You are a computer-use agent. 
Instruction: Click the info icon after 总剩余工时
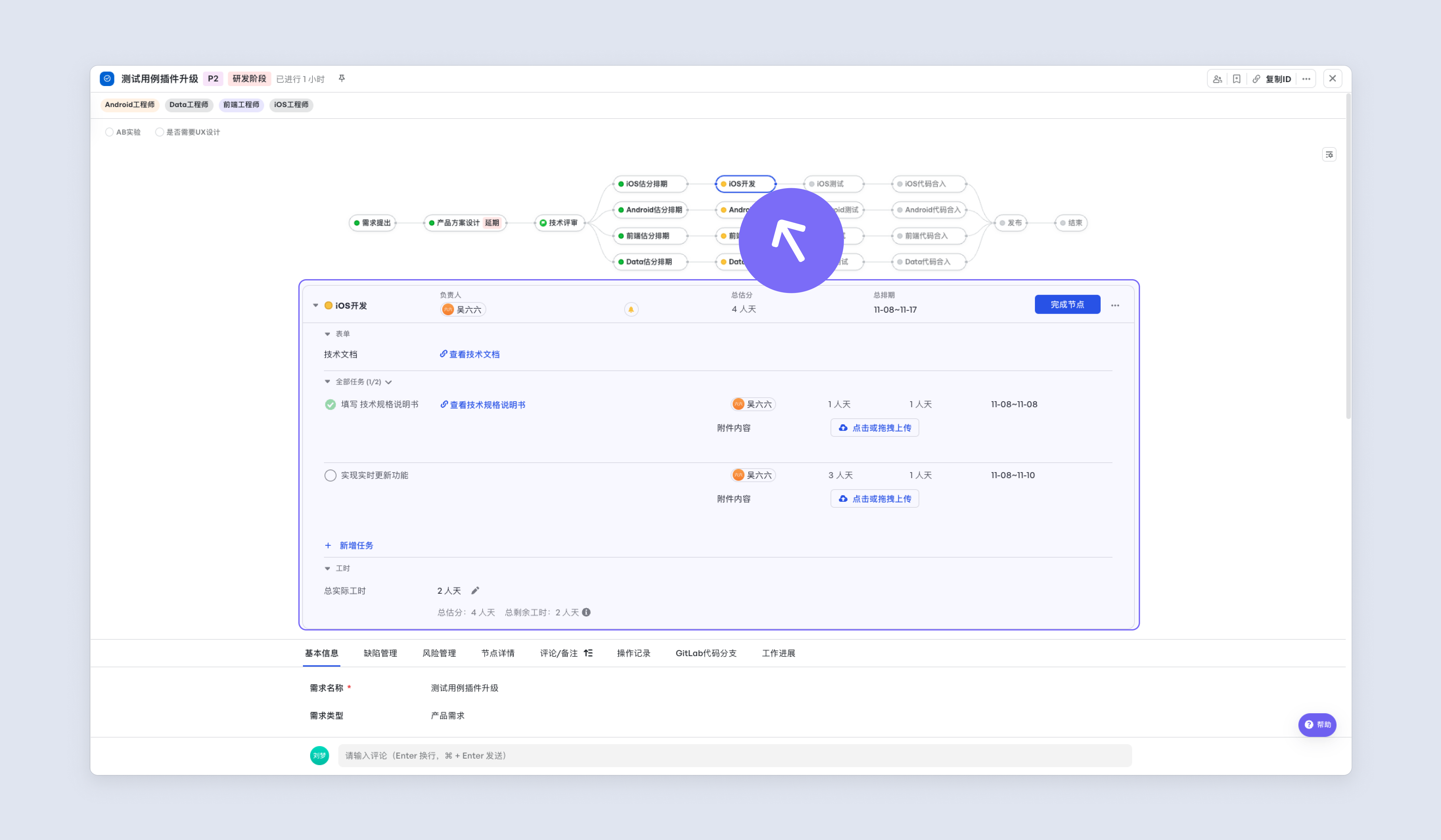click(x=586, y=612)
